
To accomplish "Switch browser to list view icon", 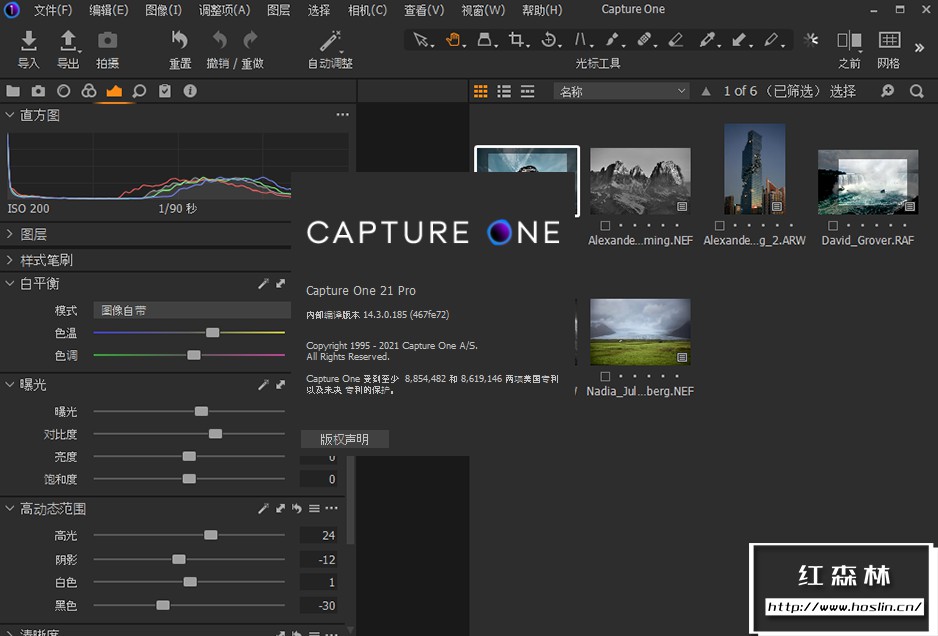I will (x=504, y=91).
